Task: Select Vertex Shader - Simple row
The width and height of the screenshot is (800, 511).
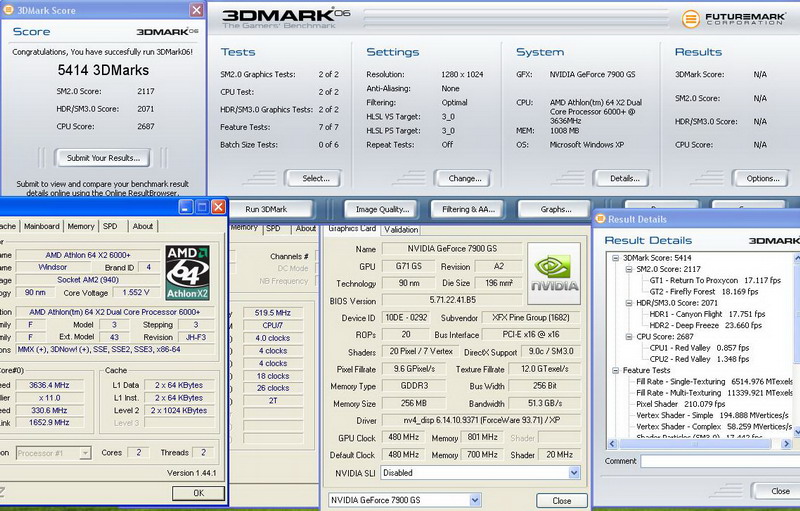Action: (x=712, y=415)
